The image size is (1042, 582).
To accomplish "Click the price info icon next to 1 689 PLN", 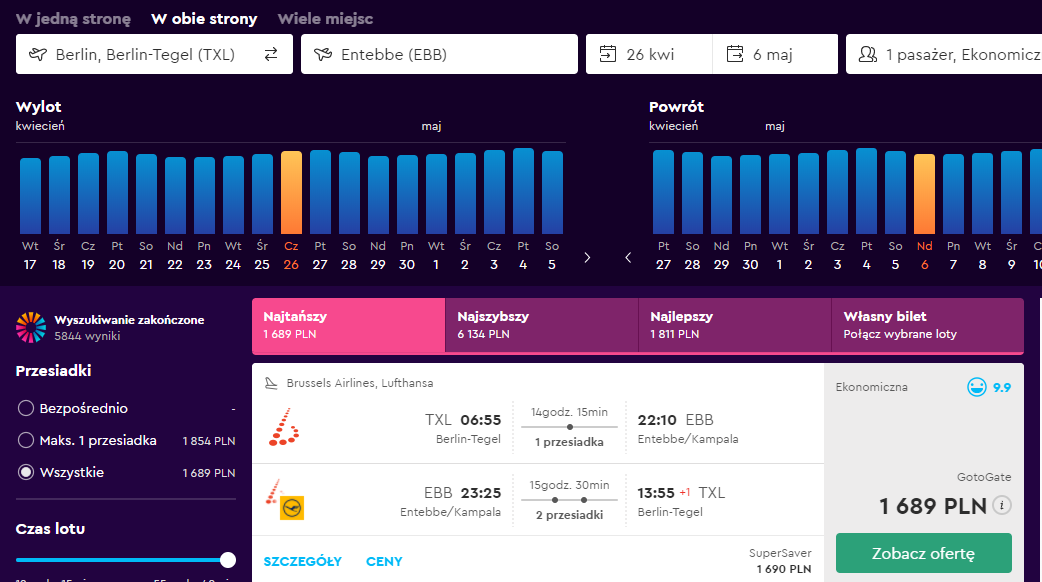I will coord(1002,506).
